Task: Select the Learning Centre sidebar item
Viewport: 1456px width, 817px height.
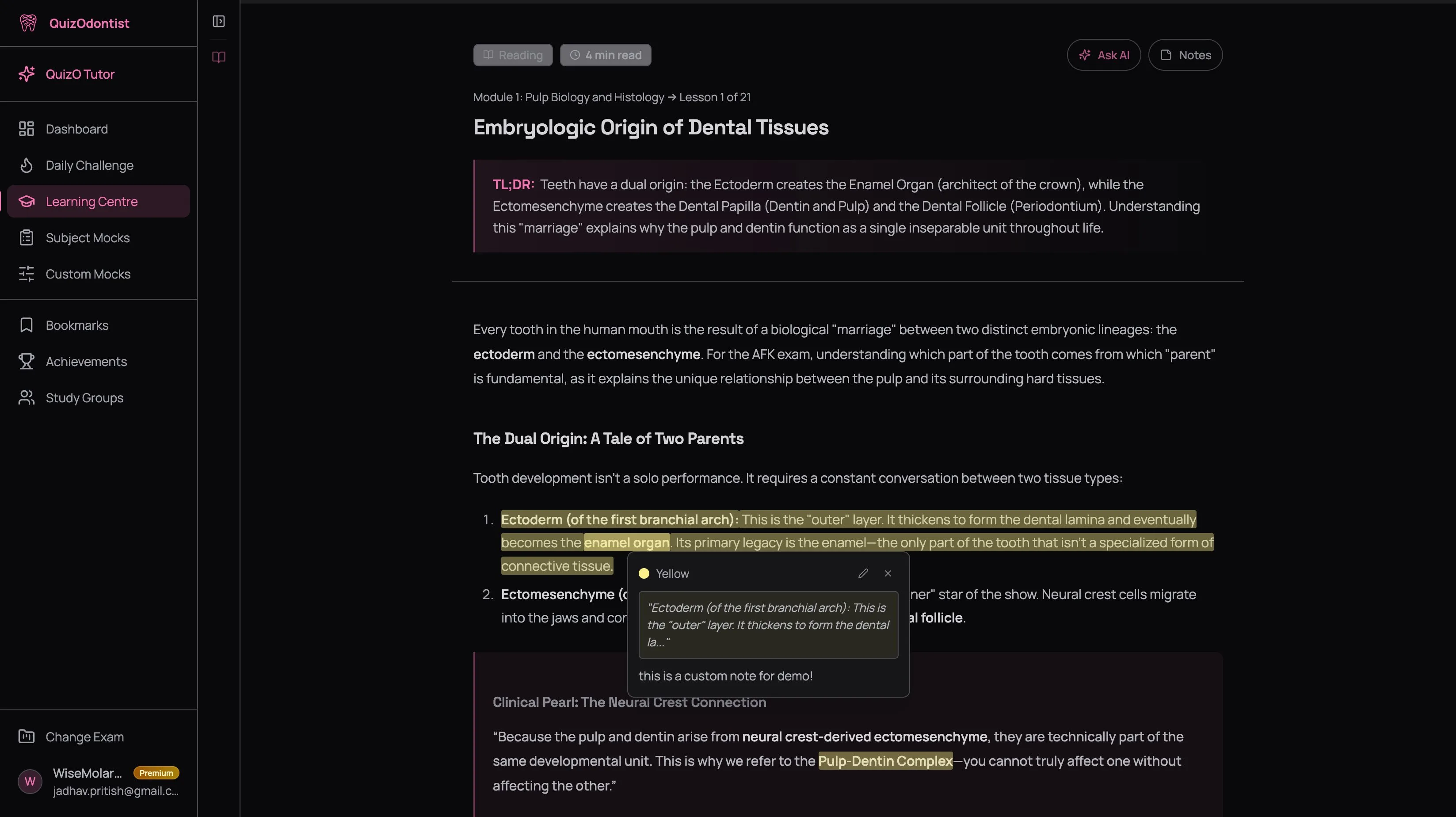Action: 91,201
